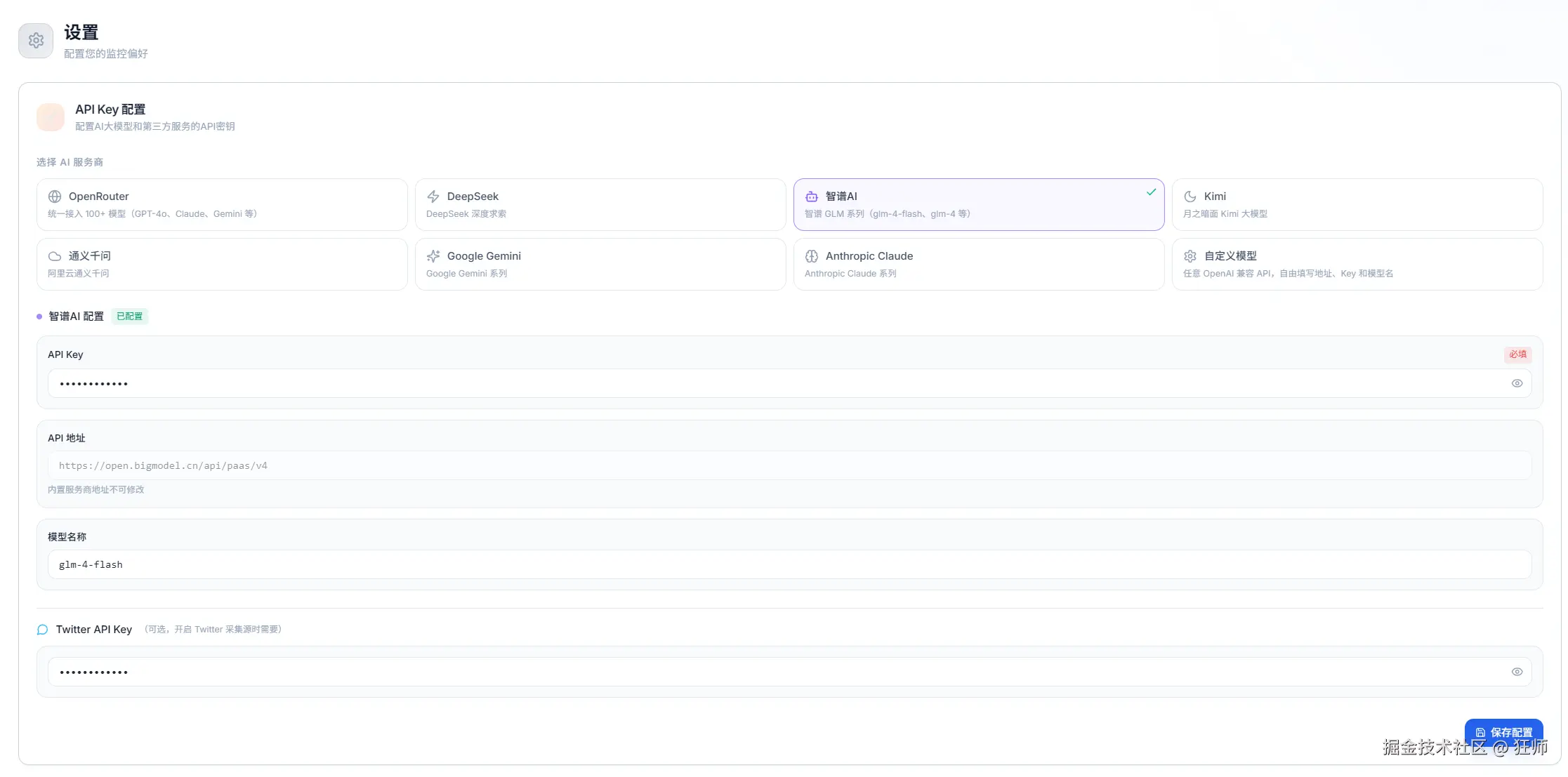Click the Twitter API Key chat bubble icon

pyautogui.click(x=43, y=630)
